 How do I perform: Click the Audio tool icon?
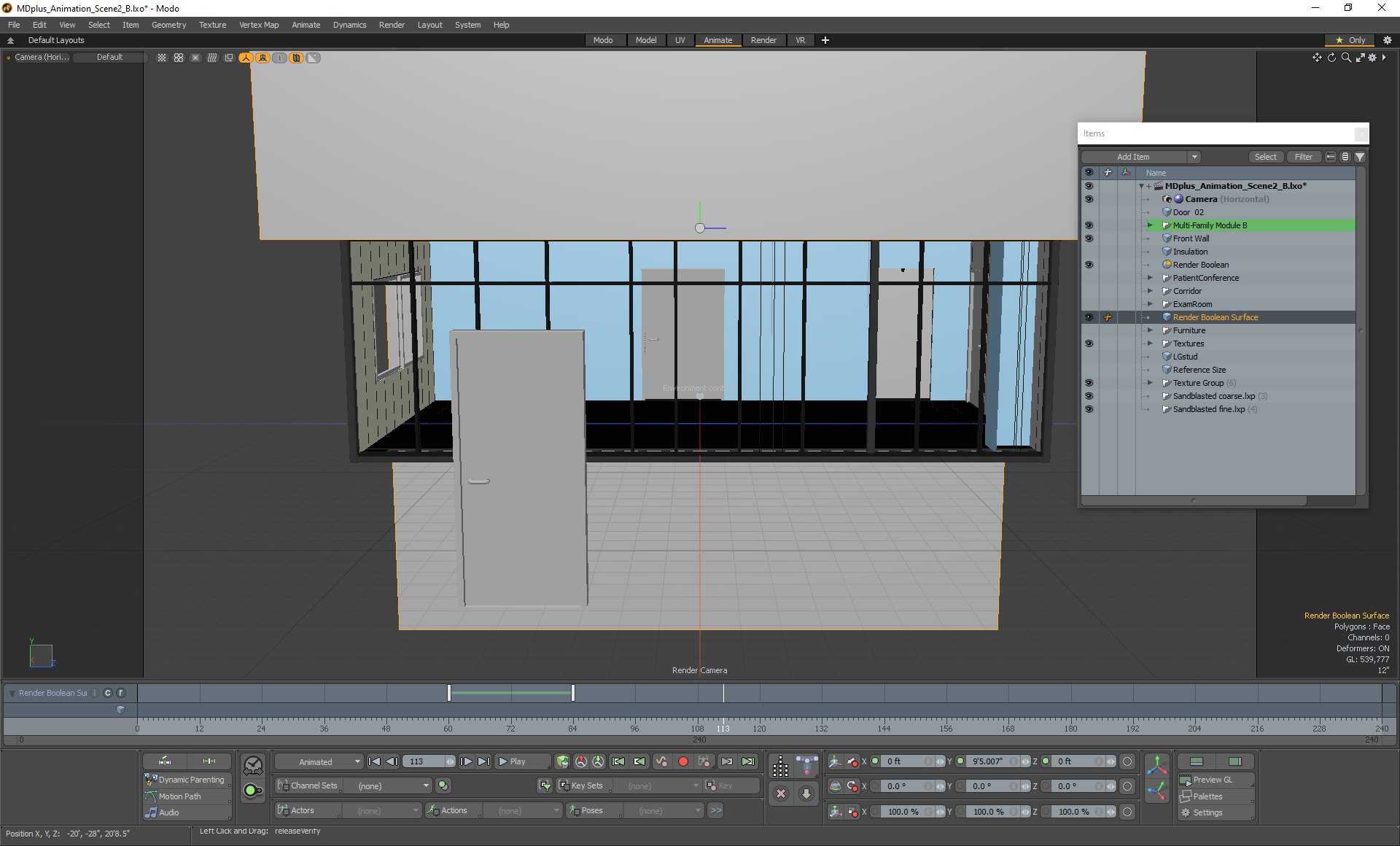click(152, 812)
